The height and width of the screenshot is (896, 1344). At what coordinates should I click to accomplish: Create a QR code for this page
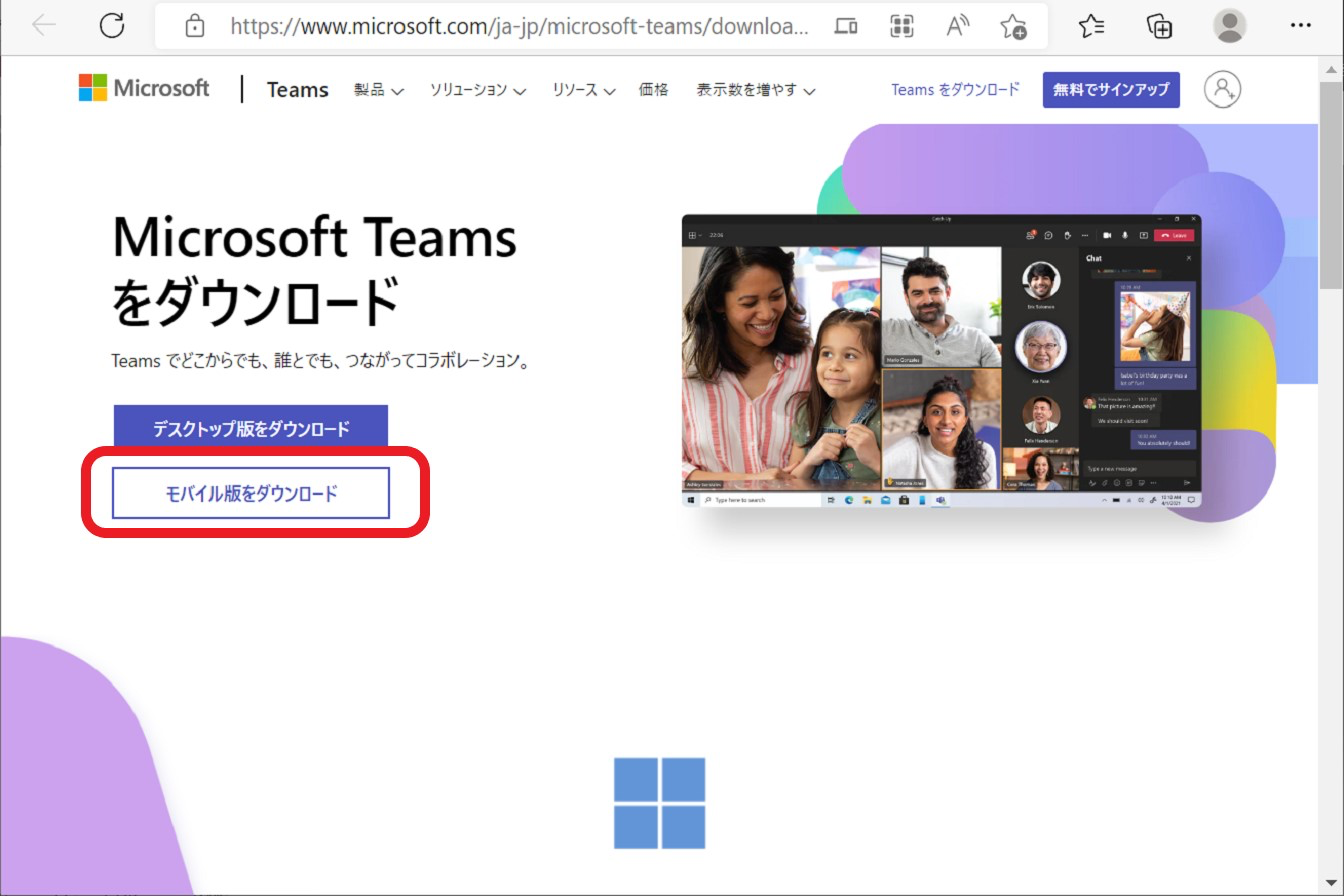point(901,26)
